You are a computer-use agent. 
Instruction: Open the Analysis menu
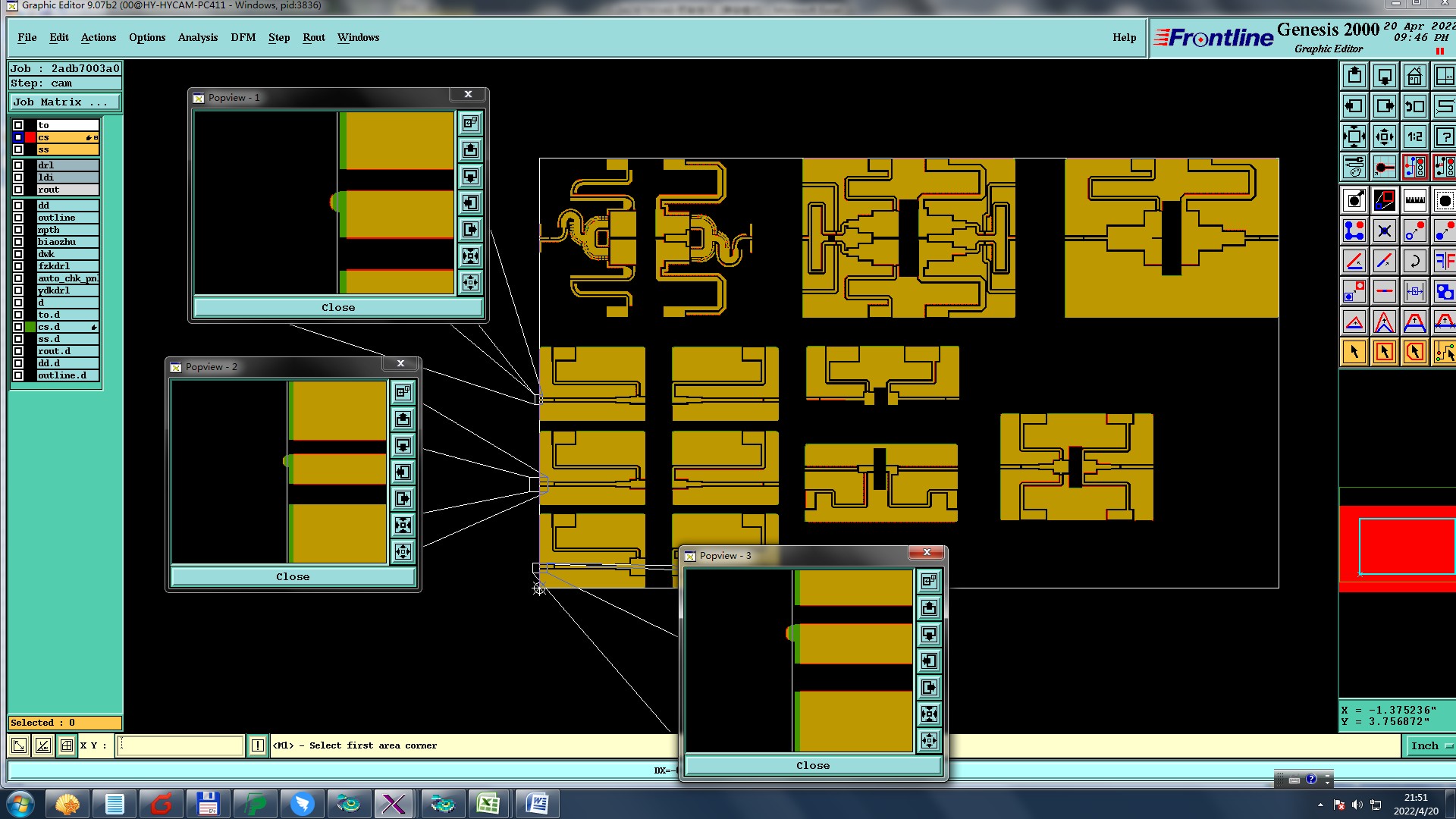[x=198, y=37]
